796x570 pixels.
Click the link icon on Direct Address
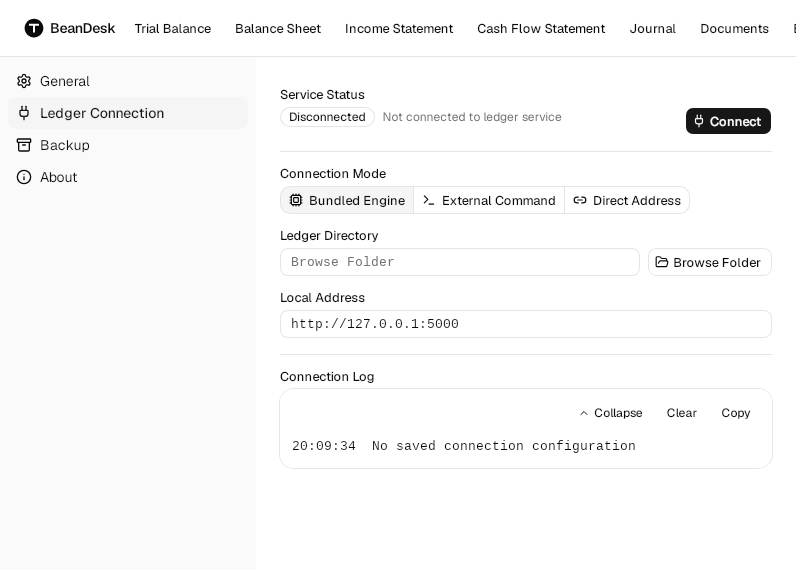pyautogui.click(x=580, y=200)
